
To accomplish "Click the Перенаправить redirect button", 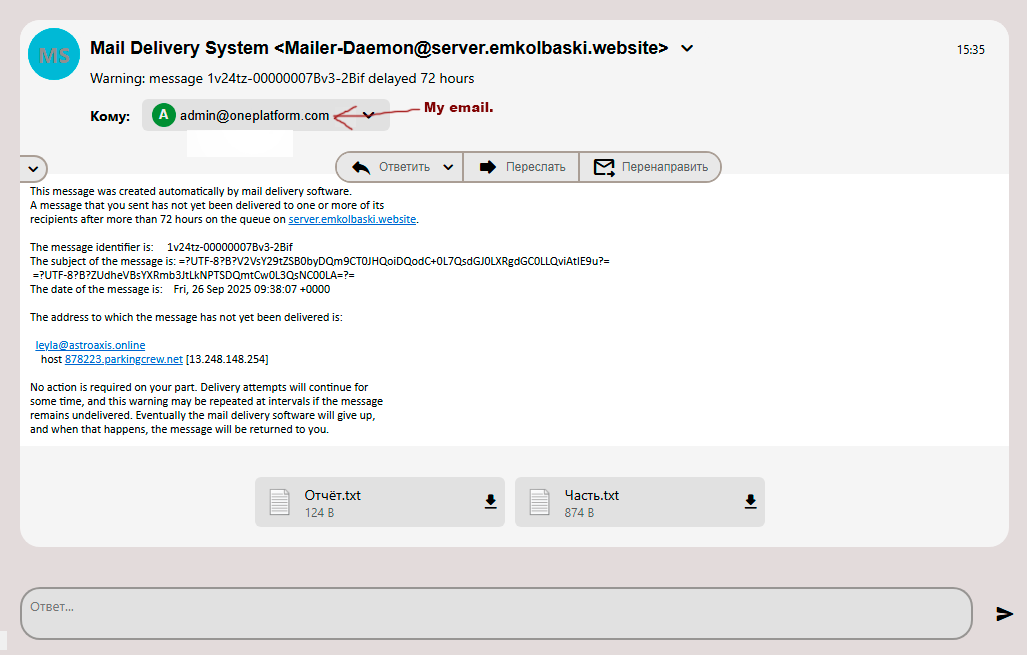I will (x=650, y=167).
